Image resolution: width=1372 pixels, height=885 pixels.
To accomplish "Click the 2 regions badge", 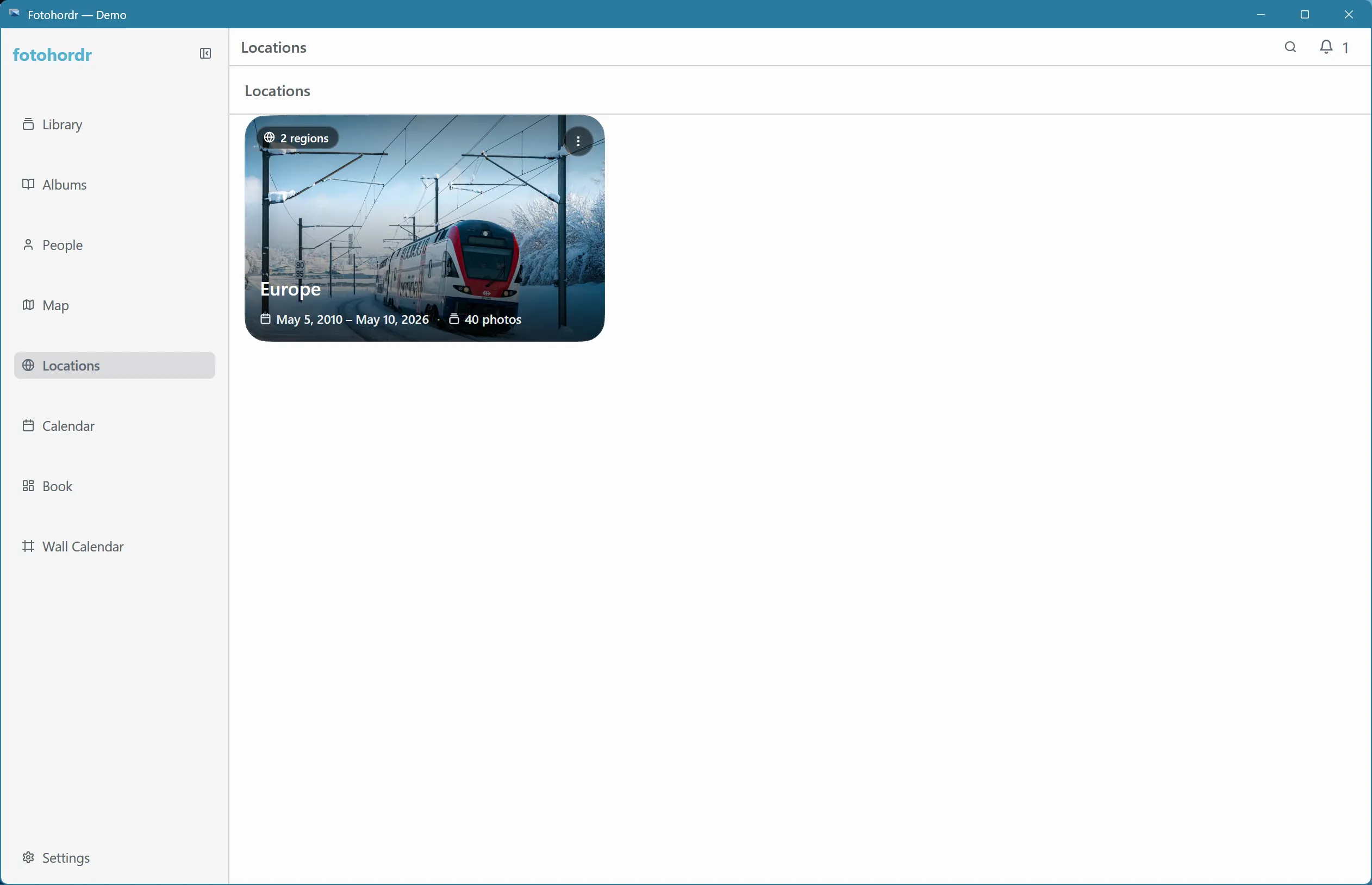I will point(297,138).
